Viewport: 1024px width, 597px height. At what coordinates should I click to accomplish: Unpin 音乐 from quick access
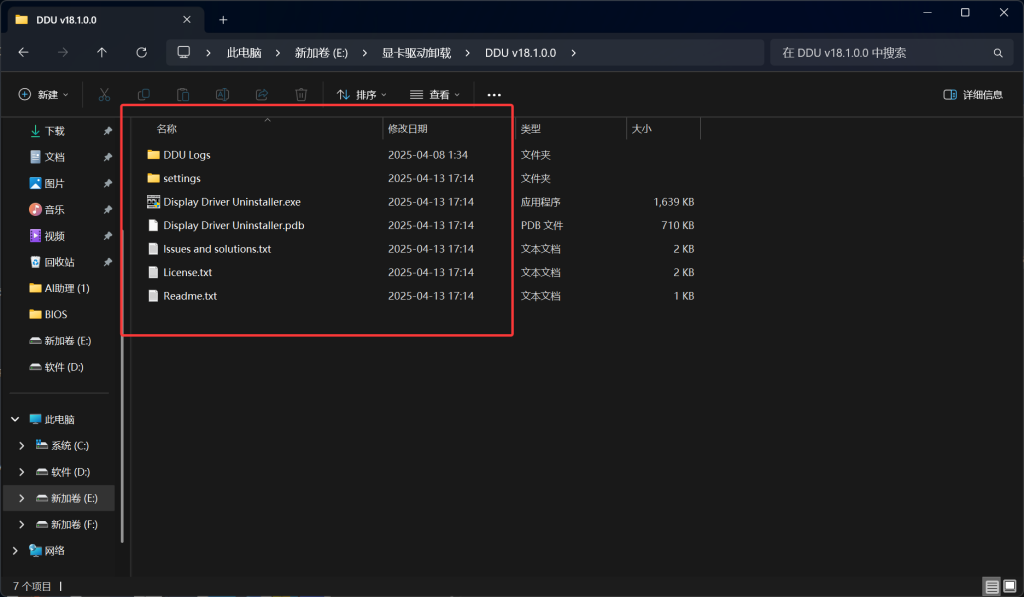click(x=108, y=210)
